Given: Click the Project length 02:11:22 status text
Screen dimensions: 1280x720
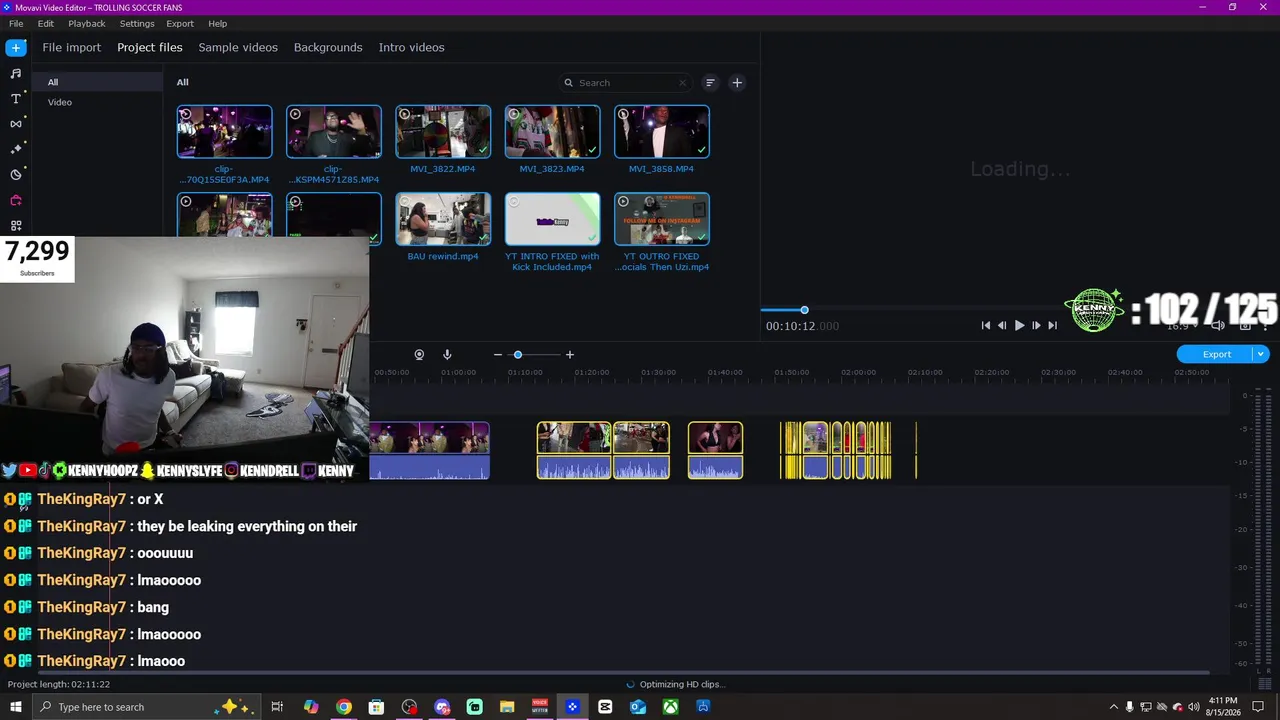Looking at the screenshot, I should click(59, 685).
